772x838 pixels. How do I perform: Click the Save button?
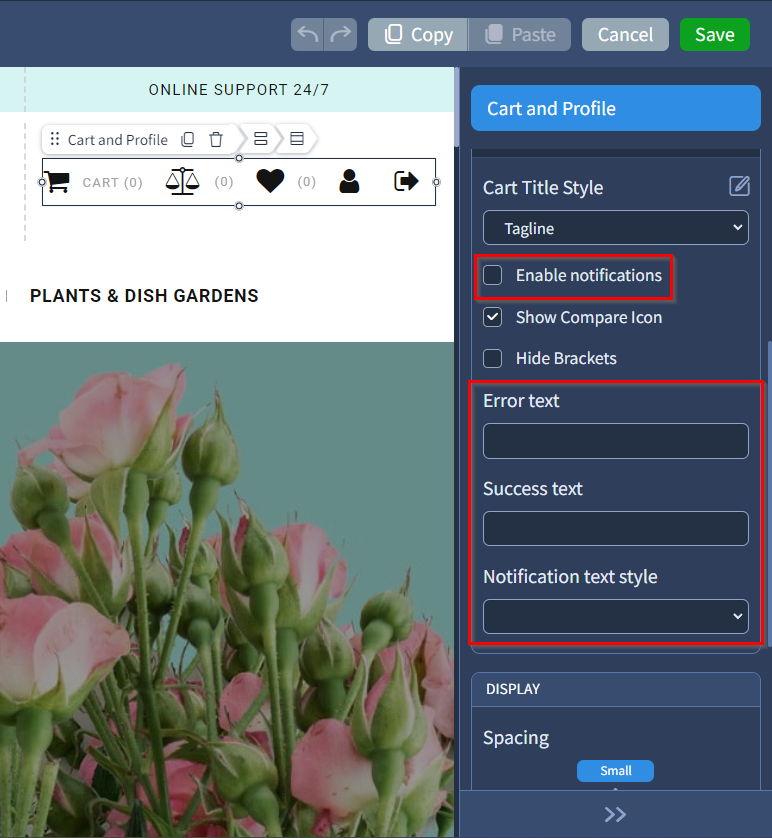[x=715, y=35]
